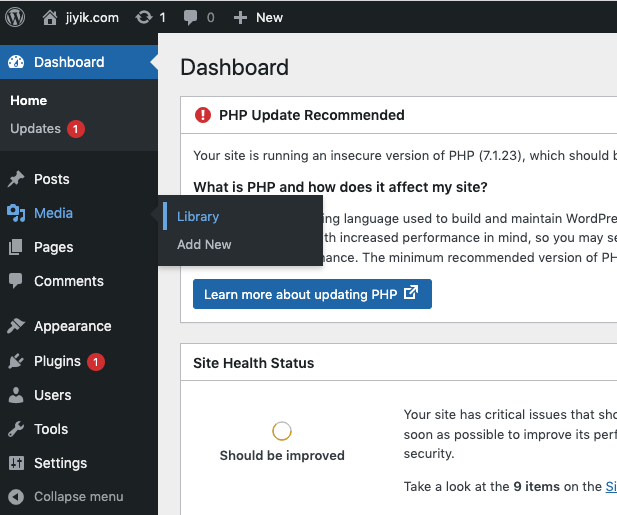
Task: Click the plus icon next to New
Action: click(x=240, y=18)
